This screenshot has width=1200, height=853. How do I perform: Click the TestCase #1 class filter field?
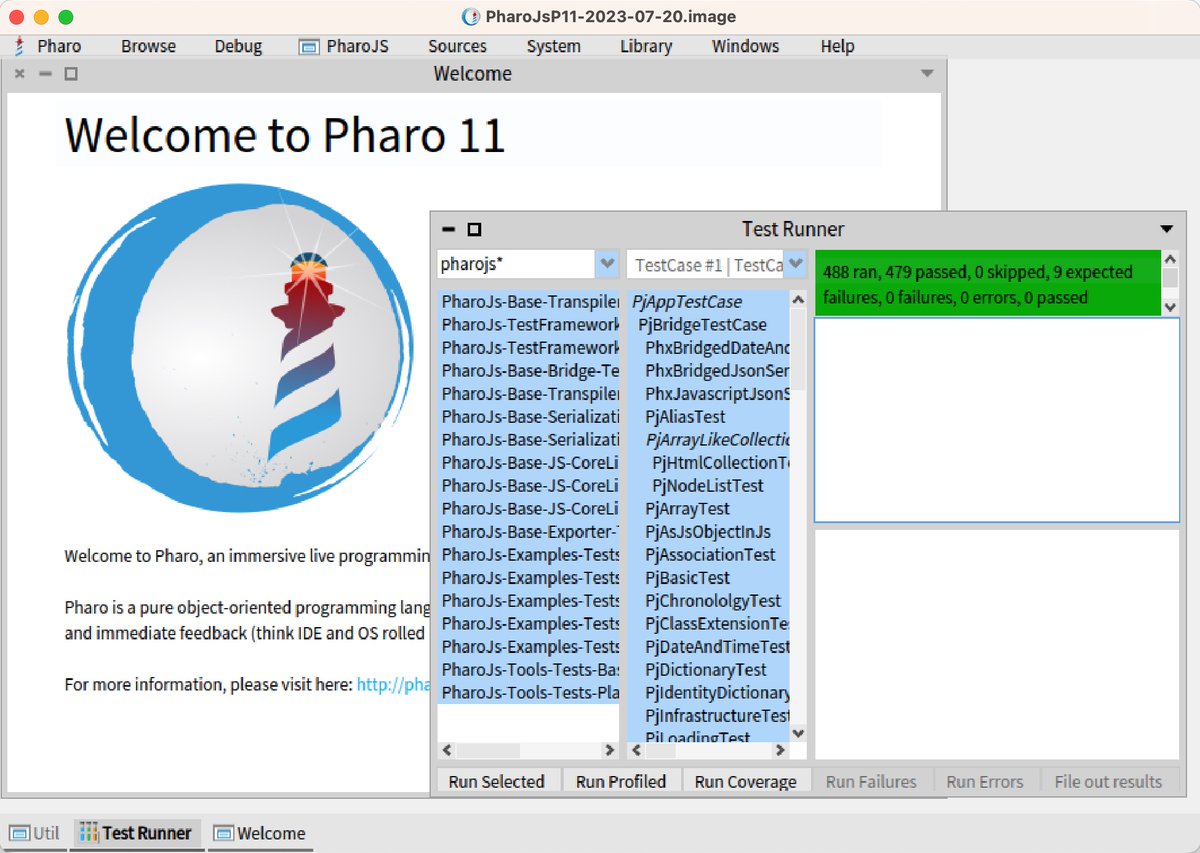tap(706, 264)
